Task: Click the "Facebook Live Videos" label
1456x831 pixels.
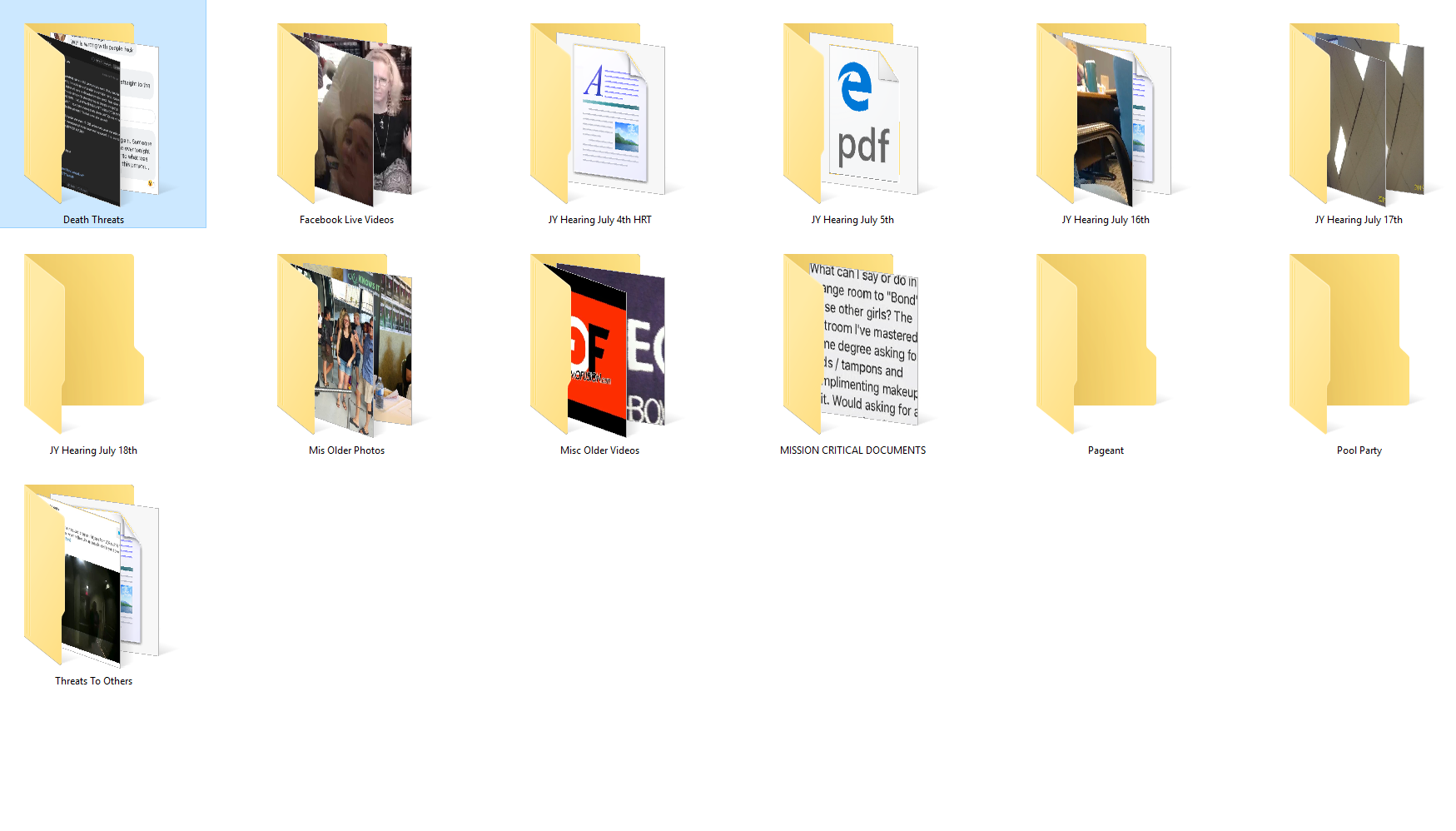Action: [x=346, y=220]
